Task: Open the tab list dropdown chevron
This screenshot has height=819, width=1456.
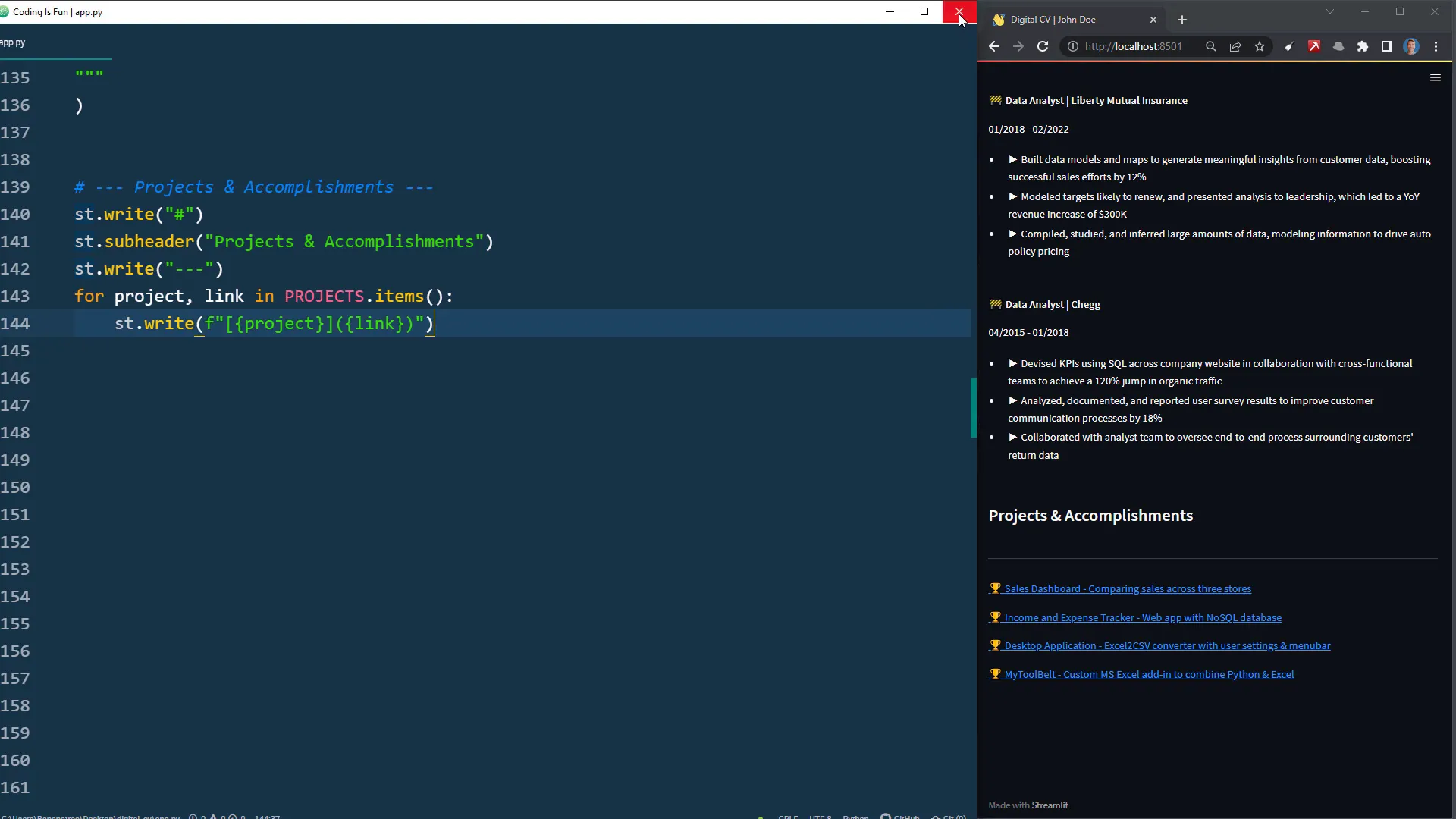Action: tap(1329, 11)
